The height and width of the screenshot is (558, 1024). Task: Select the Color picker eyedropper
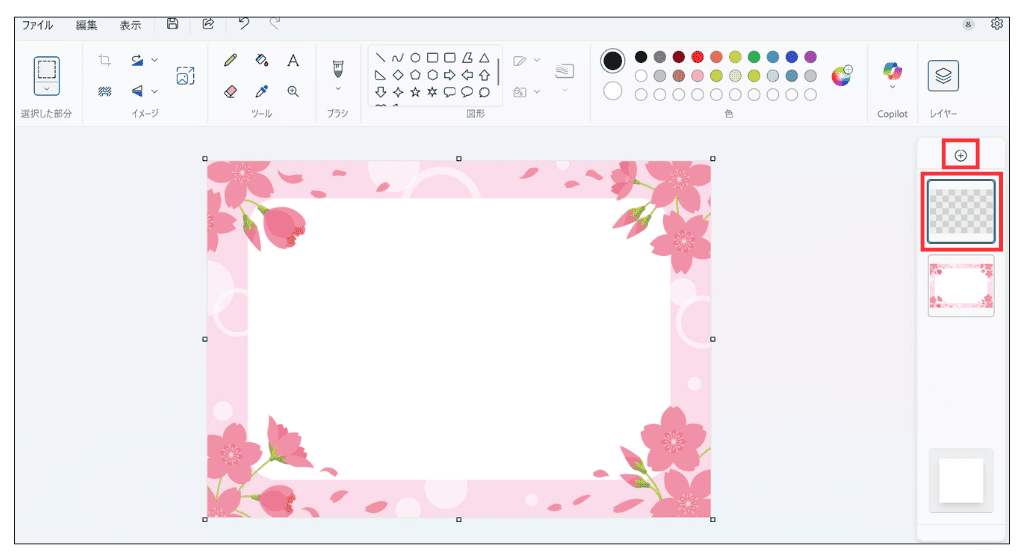click(262, 91)
